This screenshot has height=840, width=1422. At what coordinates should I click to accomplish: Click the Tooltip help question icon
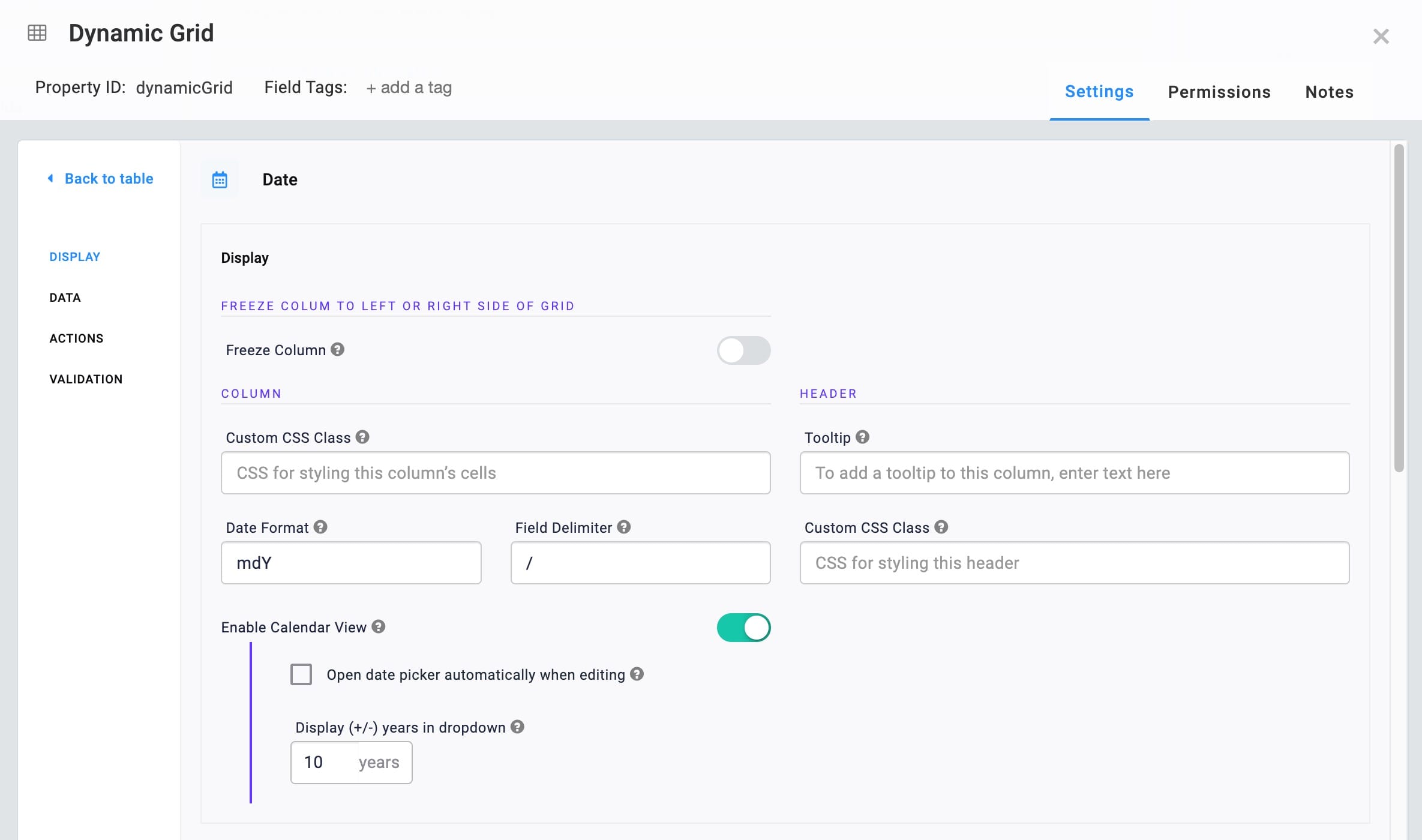click(863, 437)
